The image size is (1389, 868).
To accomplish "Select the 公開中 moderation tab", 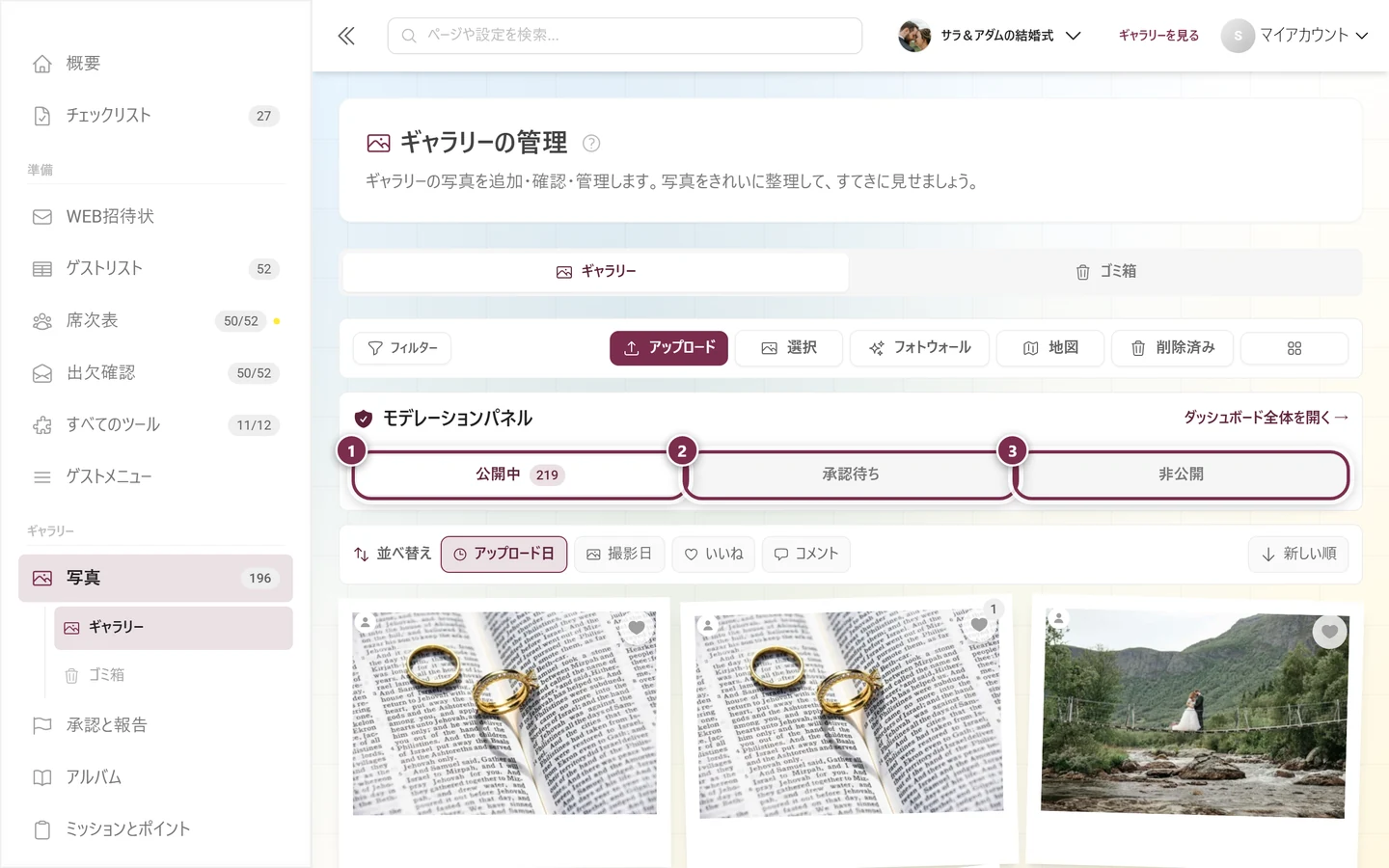I will coord(519,475).
